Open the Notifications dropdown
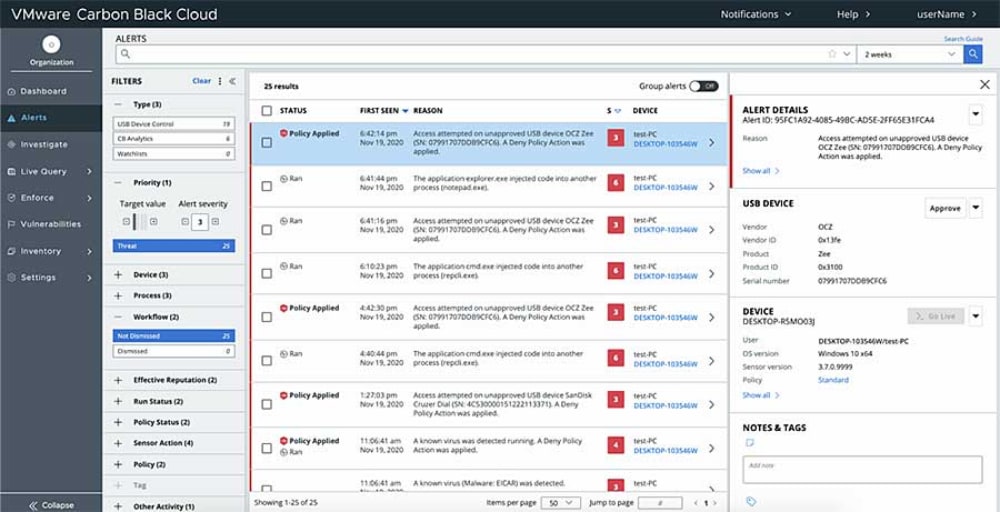 756,14
